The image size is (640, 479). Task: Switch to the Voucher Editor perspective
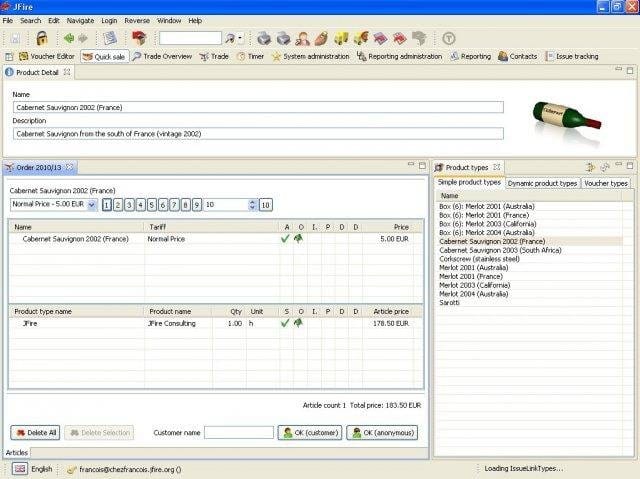(47, 56)
